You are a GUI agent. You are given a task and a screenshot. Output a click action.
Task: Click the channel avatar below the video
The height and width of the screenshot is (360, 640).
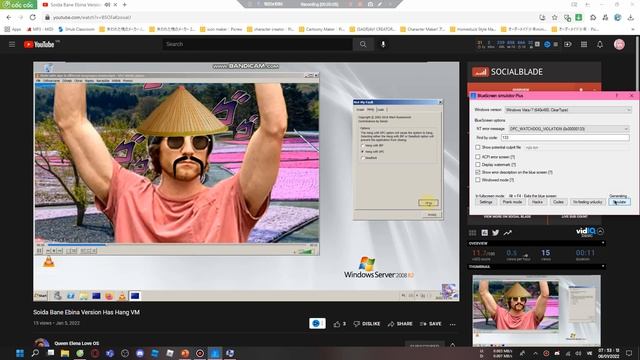(x=41, y=343)
